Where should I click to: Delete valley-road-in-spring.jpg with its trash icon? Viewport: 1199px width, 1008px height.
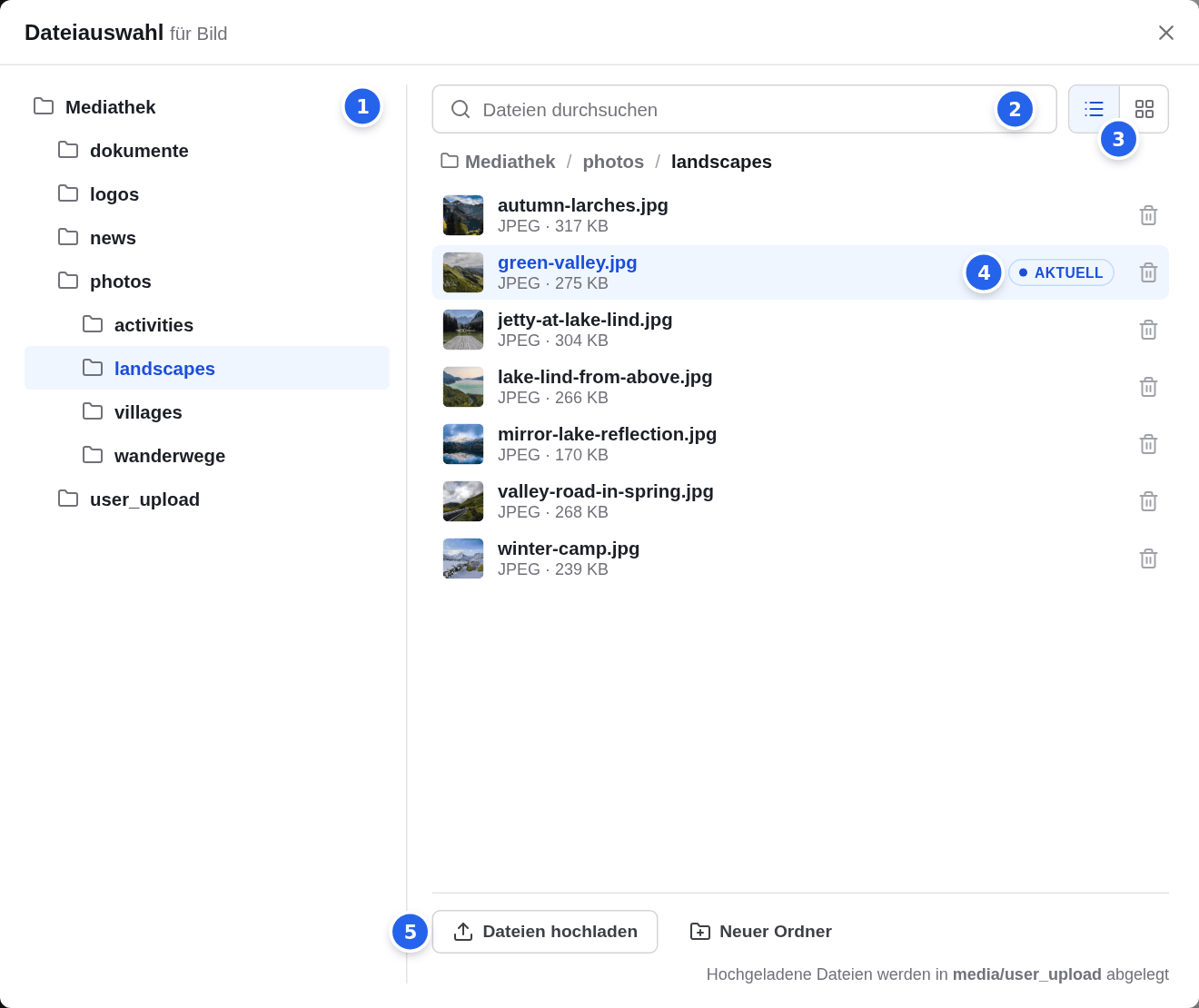pyautogui.click(x=1148, y=501)
